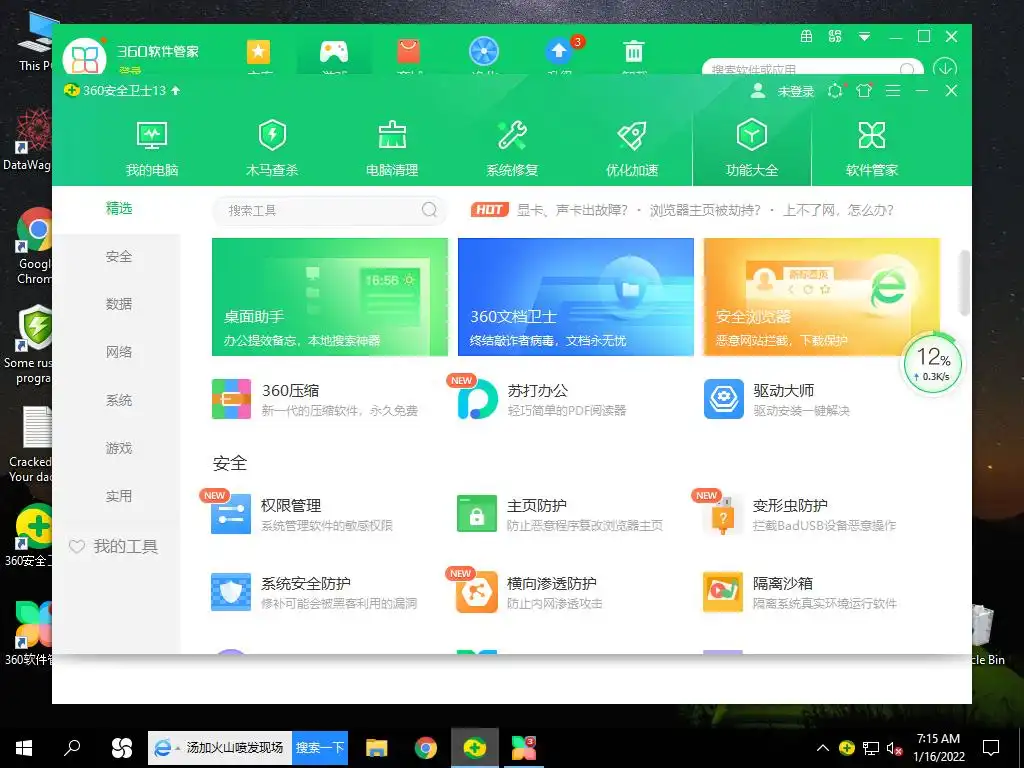Open blue purify icon in 360软件管家
This screenshot has height=768, width=1024.
coord(484,52)
